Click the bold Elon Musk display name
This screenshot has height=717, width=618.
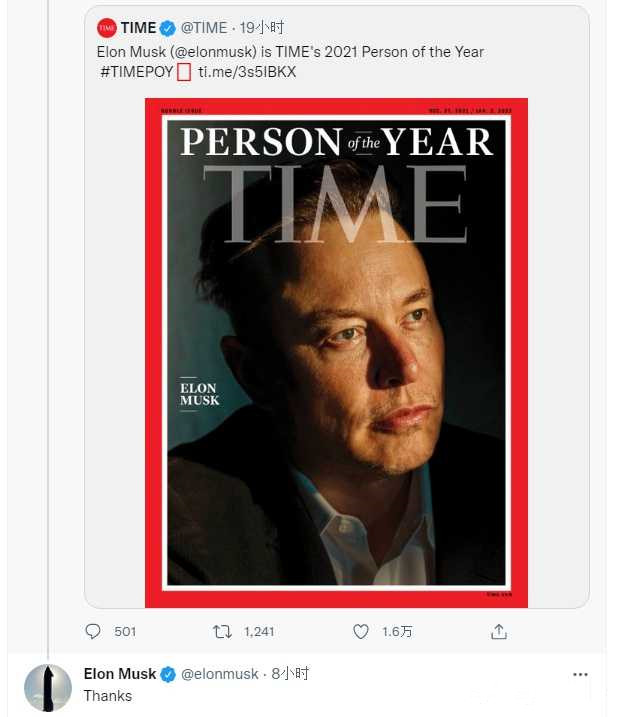[119, 674]
